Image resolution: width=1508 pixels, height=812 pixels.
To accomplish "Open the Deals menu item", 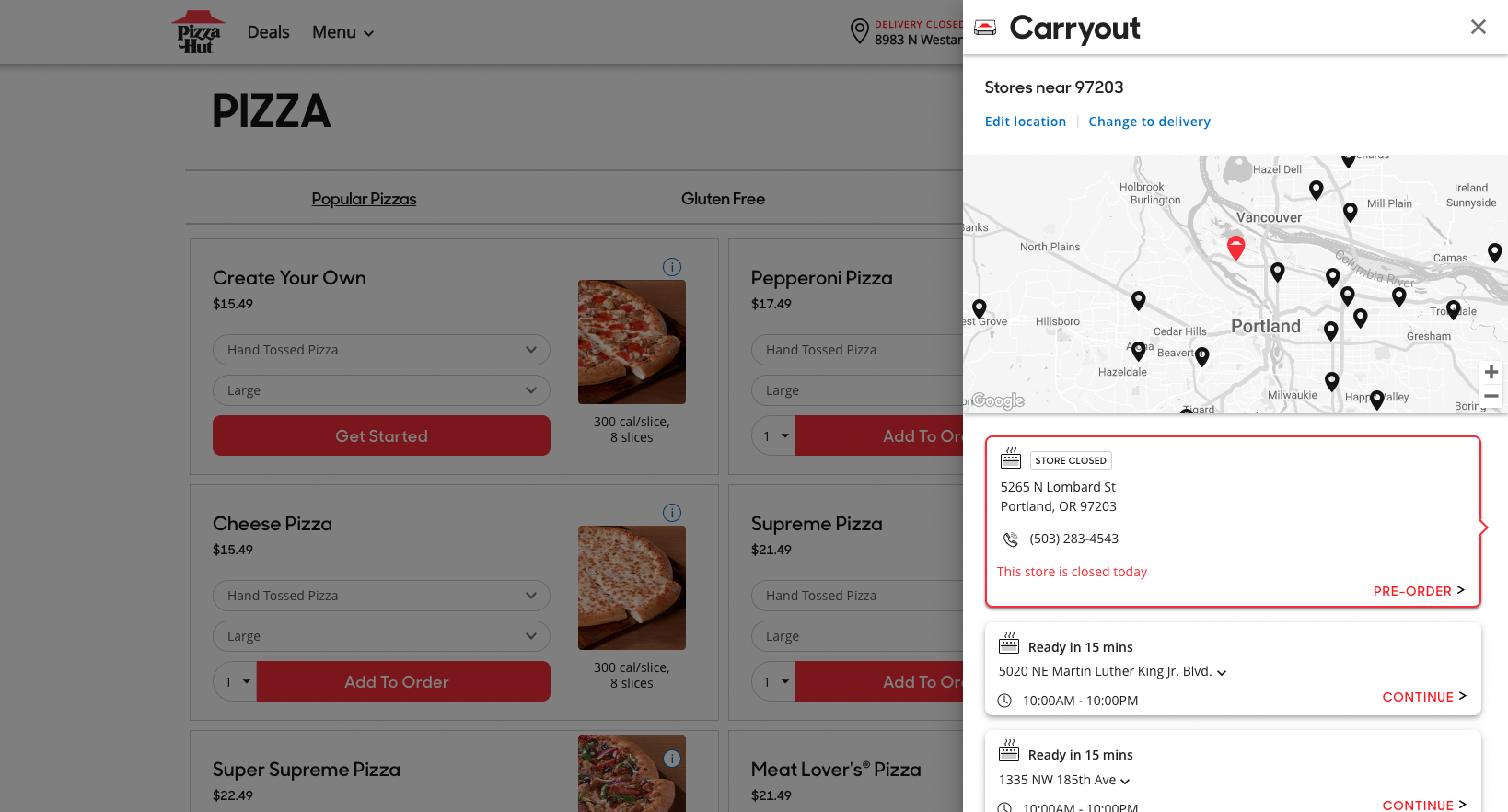I will (x=268, y=32).
